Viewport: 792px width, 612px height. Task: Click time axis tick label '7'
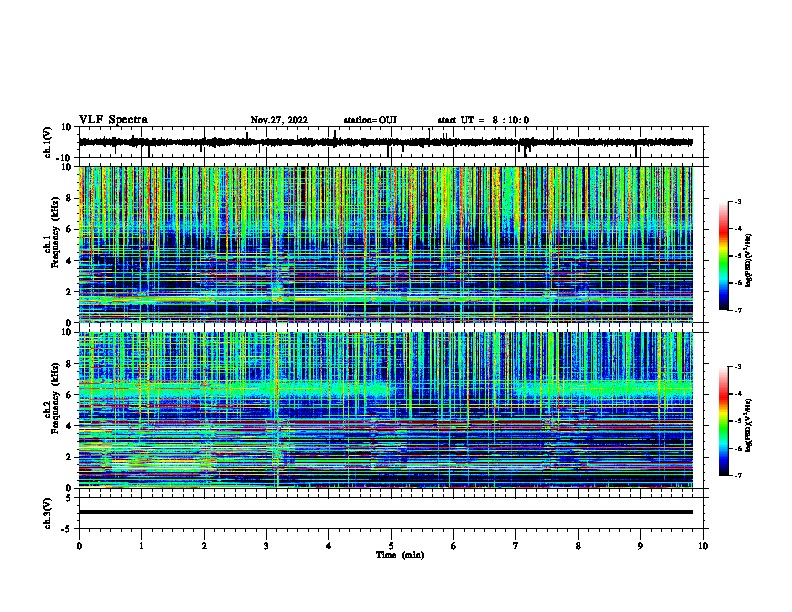coord(516,546)
